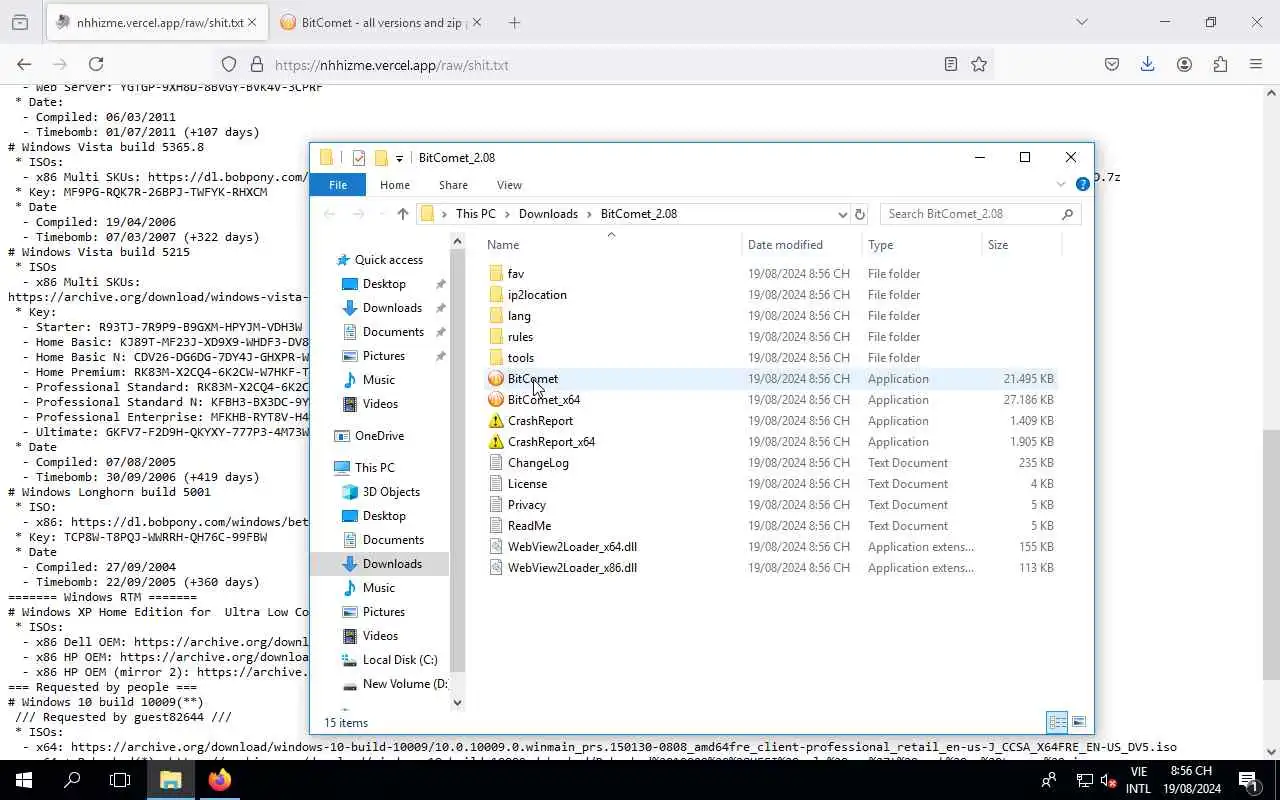Go up one folder level in Explorer

tap(403, 214)
